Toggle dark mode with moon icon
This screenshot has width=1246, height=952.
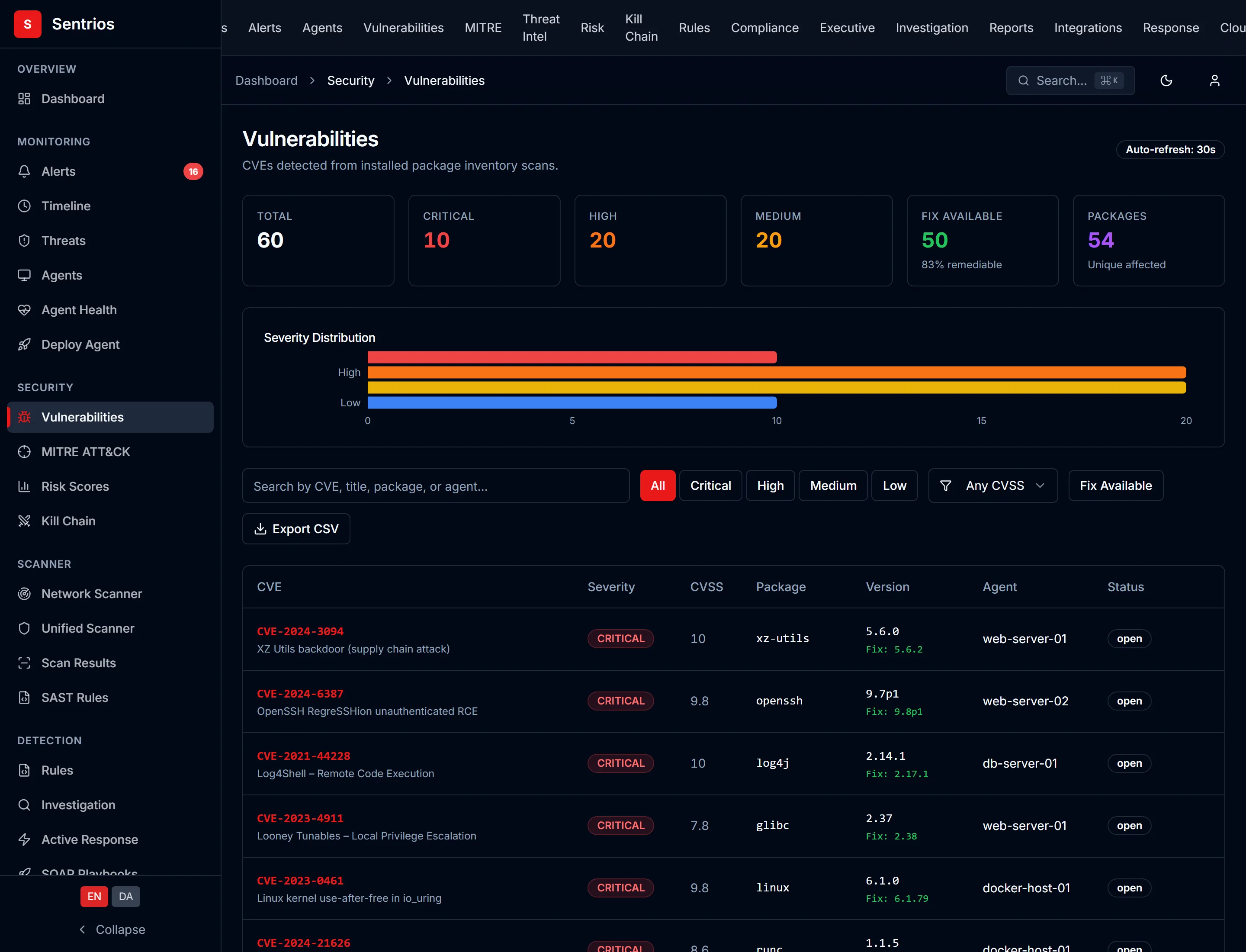click(x=1166, y=80)
